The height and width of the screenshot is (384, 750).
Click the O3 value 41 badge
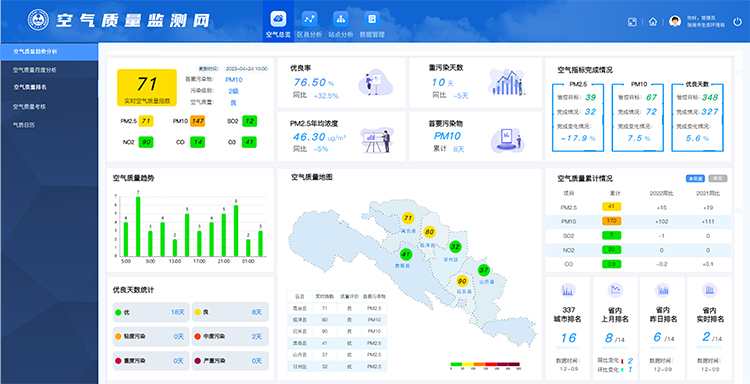click(x=249, y=142)
